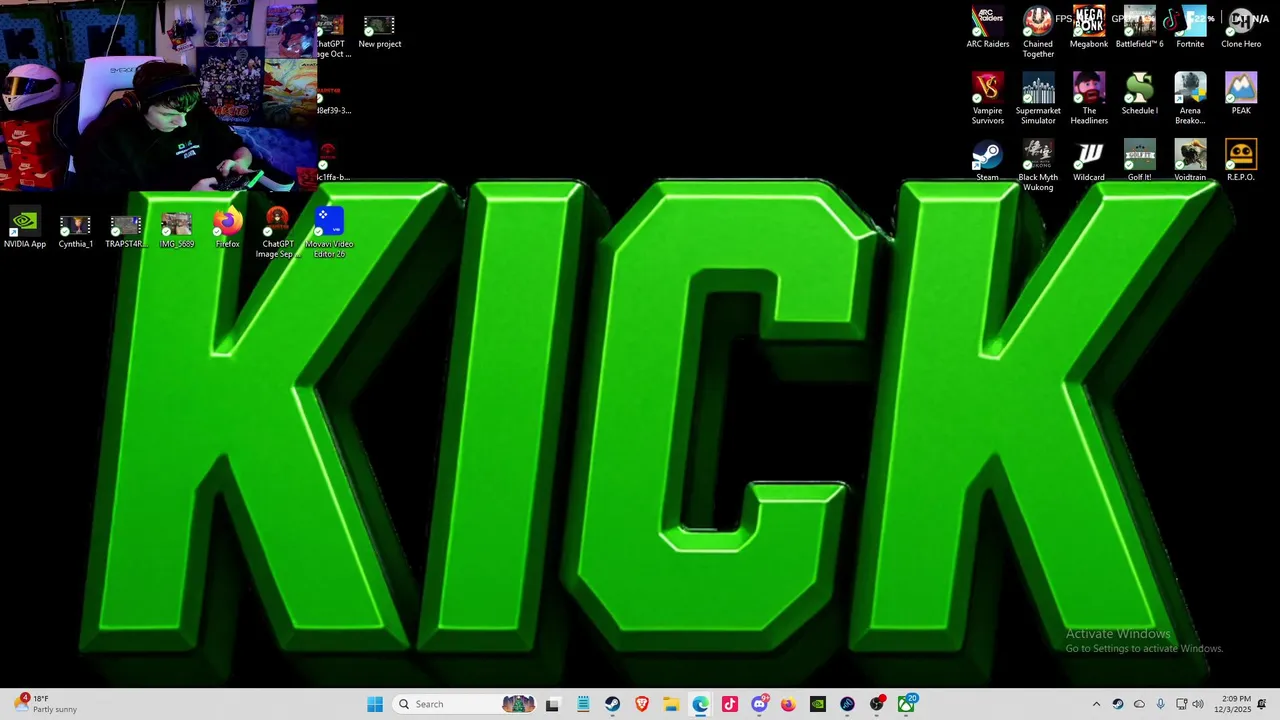Open TikTok app on taskbar
The height and width of the screenshot is (720, 1280).
pos(730,704)
